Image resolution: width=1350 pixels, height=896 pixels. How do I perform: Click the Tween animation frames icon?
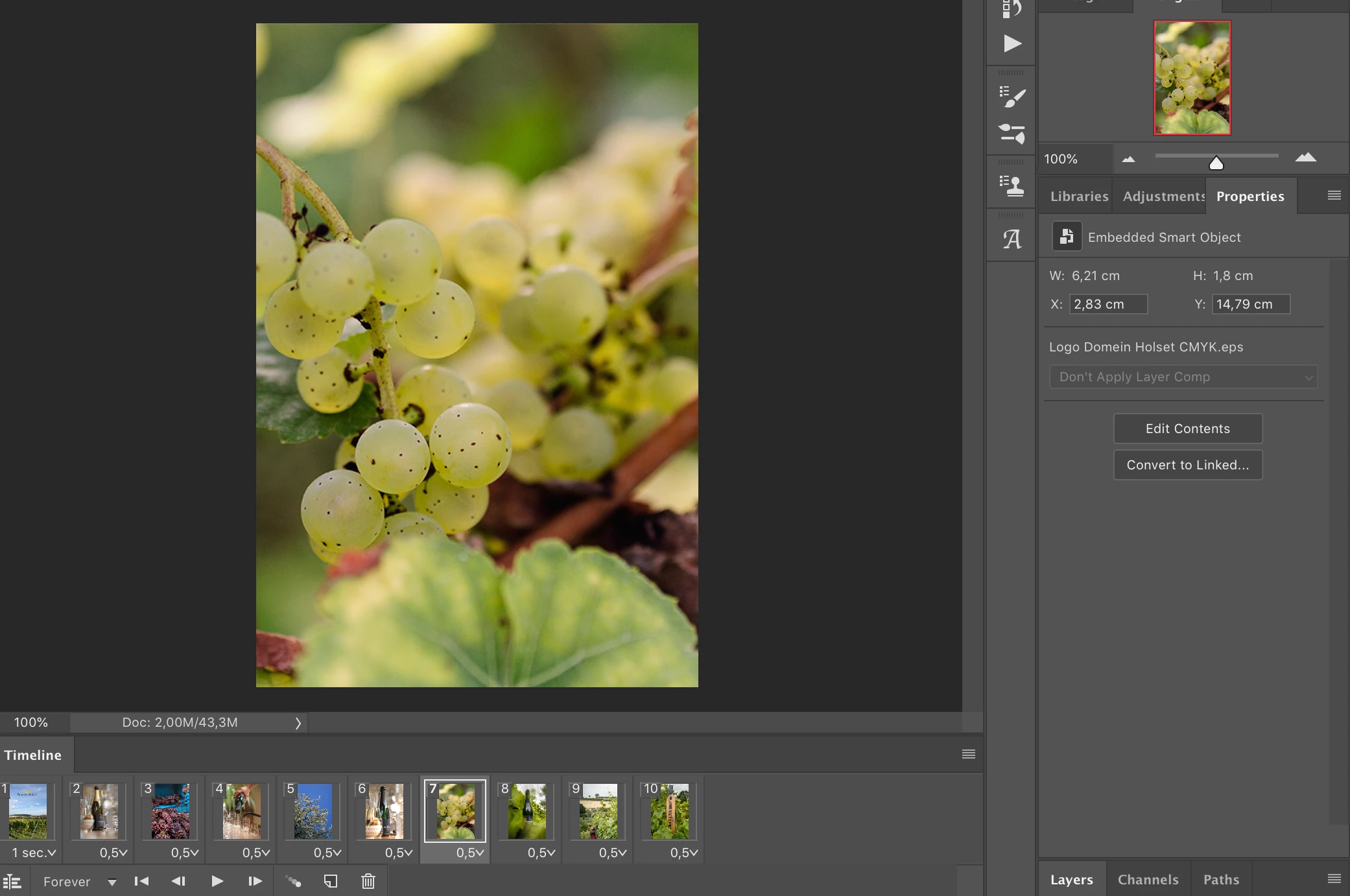pos(294,881)
